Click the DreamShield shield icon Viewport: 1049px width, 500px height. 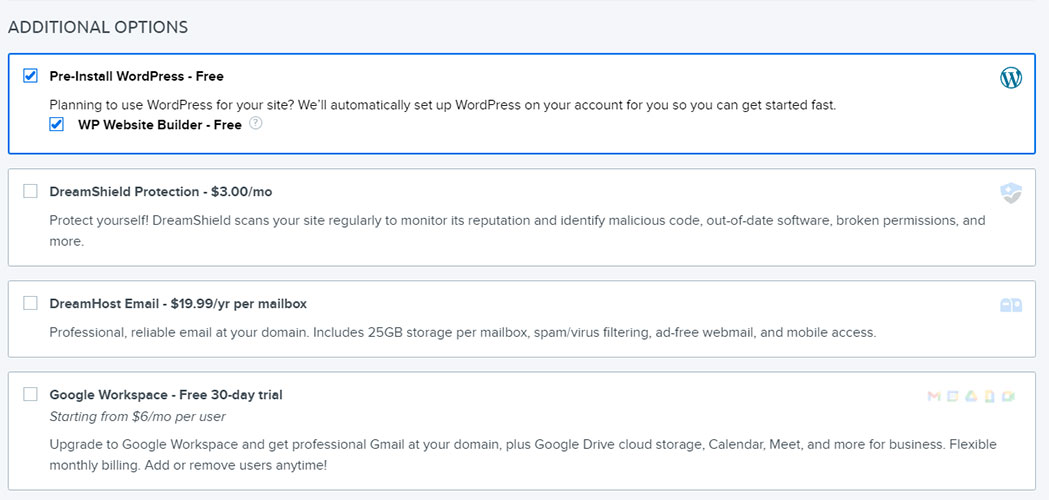pos(1011,193)
